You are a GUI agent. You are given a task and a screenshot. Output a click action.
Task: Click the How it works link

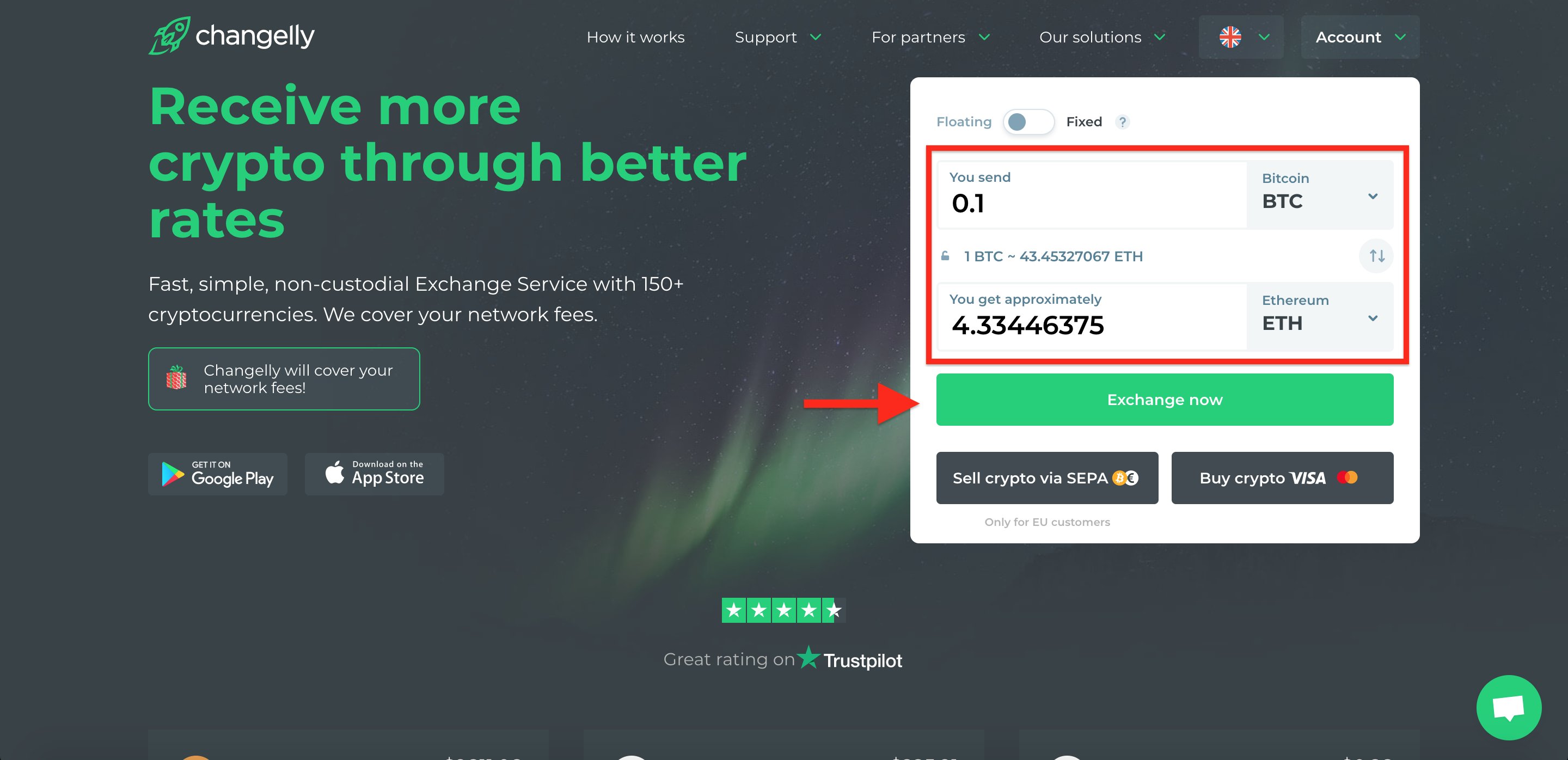point(636,37)
